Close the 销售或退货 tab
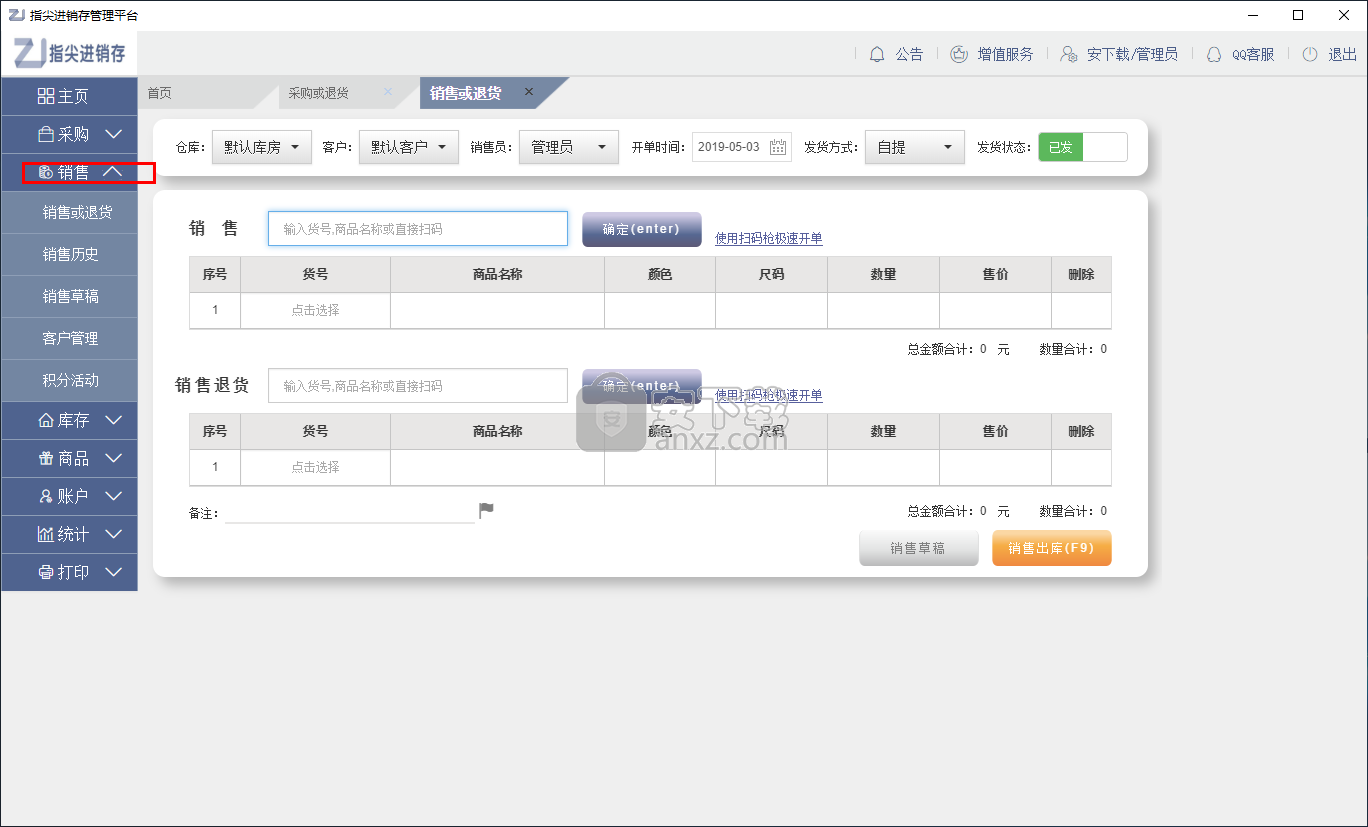Viewport: 1368px width, 827px height. click(x=529, y=92)
